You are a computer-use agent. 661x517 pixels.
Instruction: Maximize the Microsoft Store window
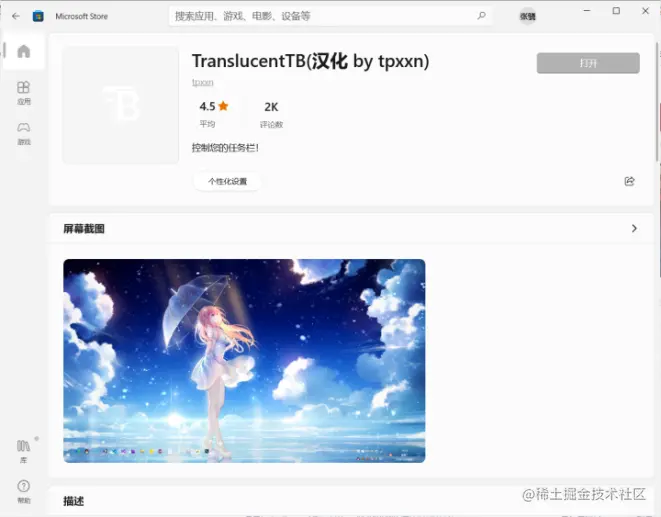(x=616, y=11)
